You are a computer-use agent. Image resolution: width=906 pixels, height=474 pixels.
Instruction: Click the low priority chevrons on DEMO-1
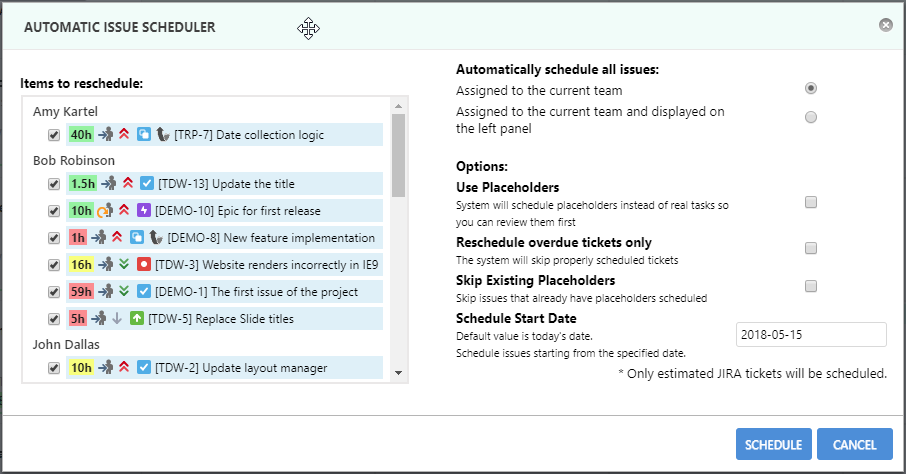(124, 292)
